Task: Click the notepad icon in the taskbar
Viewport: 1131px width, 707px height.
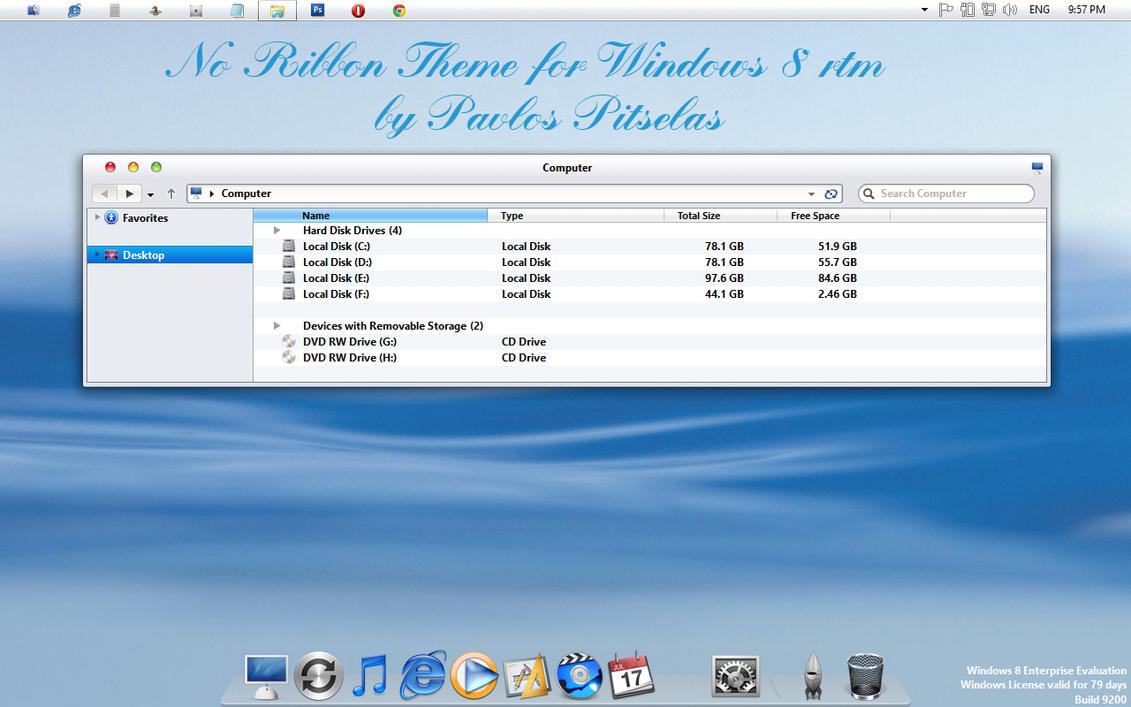Action: coord(236,10)
